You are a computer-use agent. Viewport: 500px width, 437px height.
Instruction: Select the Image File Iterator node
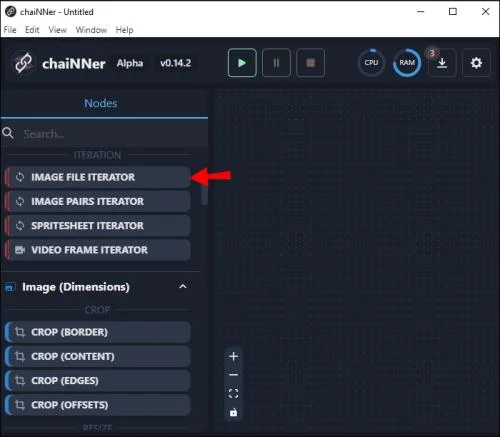pos(98,177)
